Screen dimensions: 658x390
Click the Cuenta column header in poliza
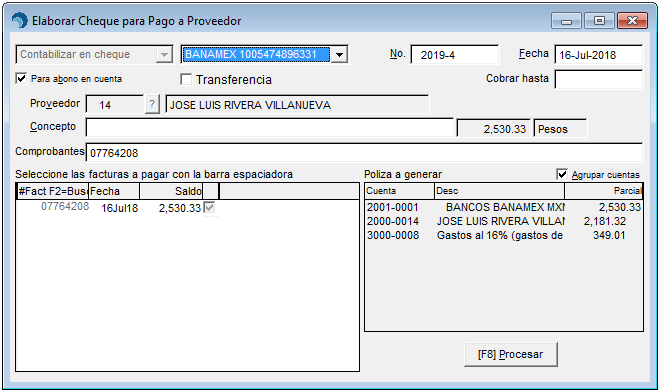(400, 191)
